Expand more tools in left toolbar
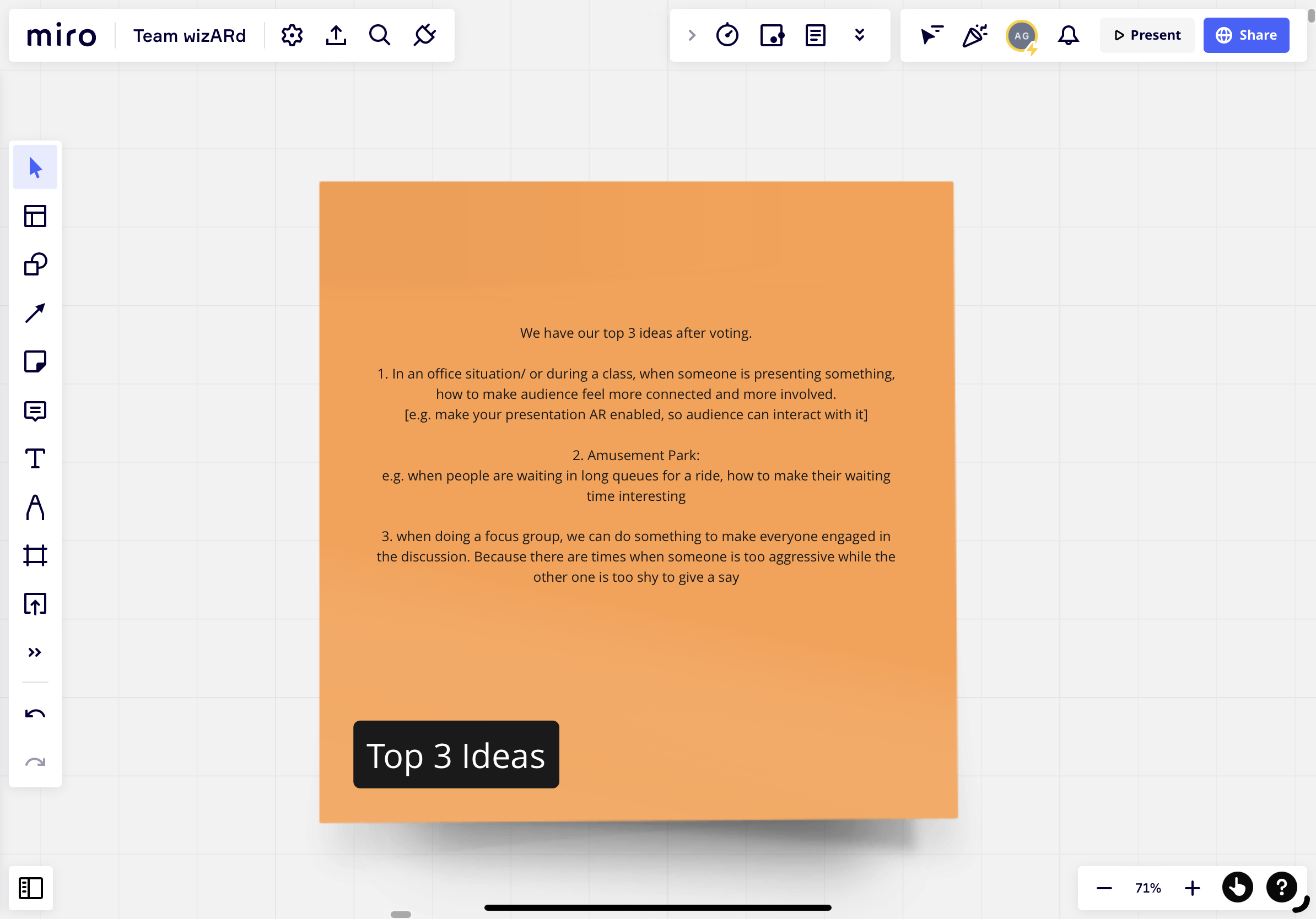 (x=35, y=652)
